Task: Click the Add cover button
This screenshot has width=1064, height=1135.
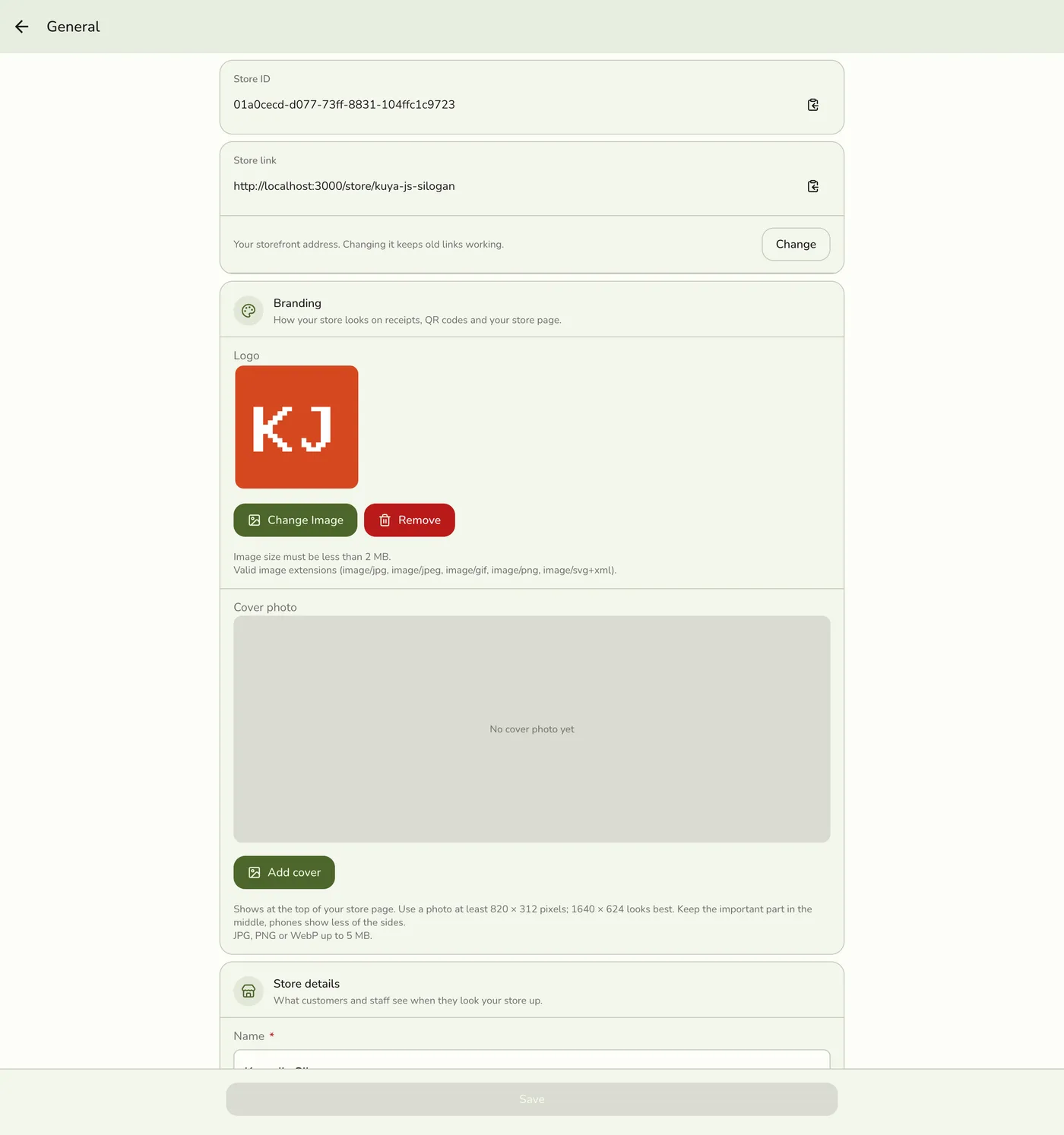Action: tap(284, 872)
